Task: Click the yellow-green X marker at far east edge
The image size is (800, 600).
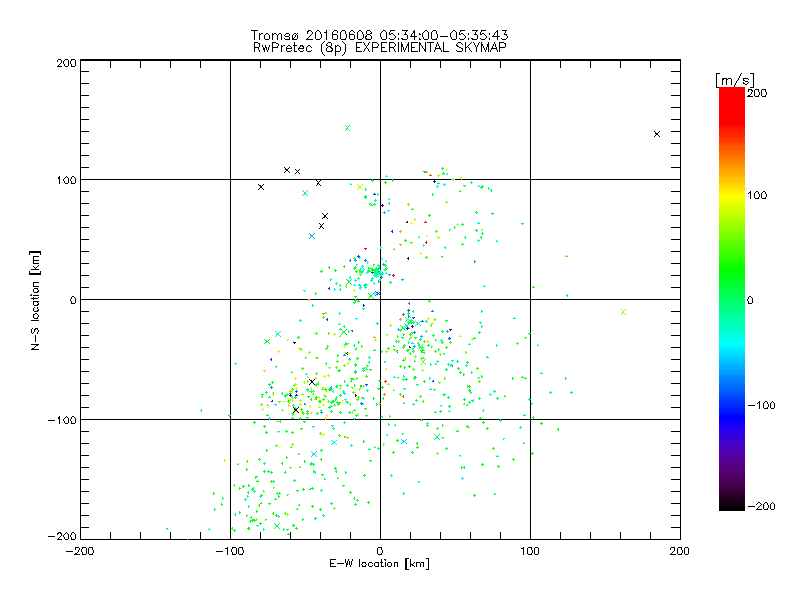Action: (x=623, y=312)
